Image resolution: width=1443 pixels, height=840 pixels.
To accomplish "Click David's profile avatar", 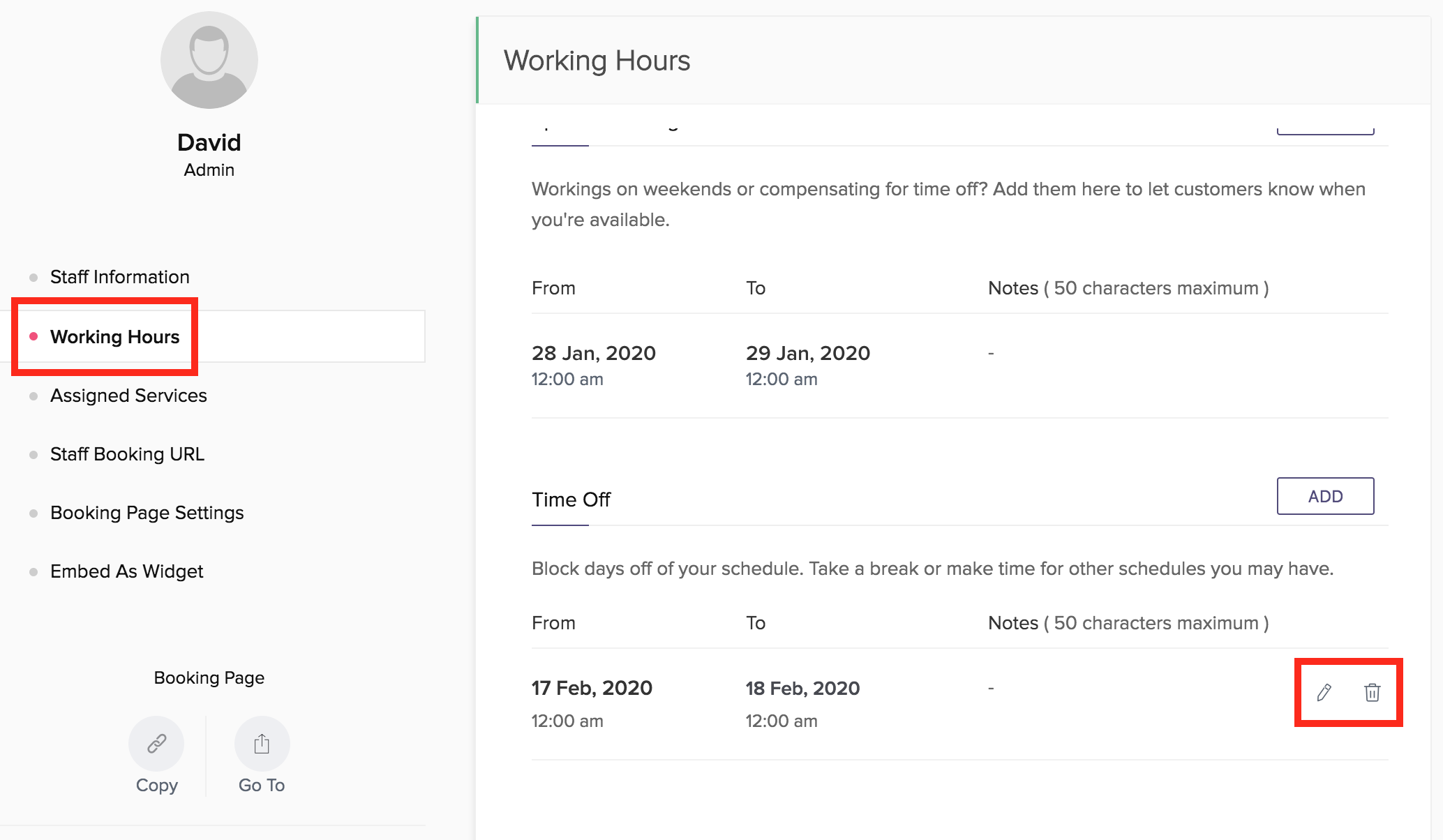I will [209, 60].
